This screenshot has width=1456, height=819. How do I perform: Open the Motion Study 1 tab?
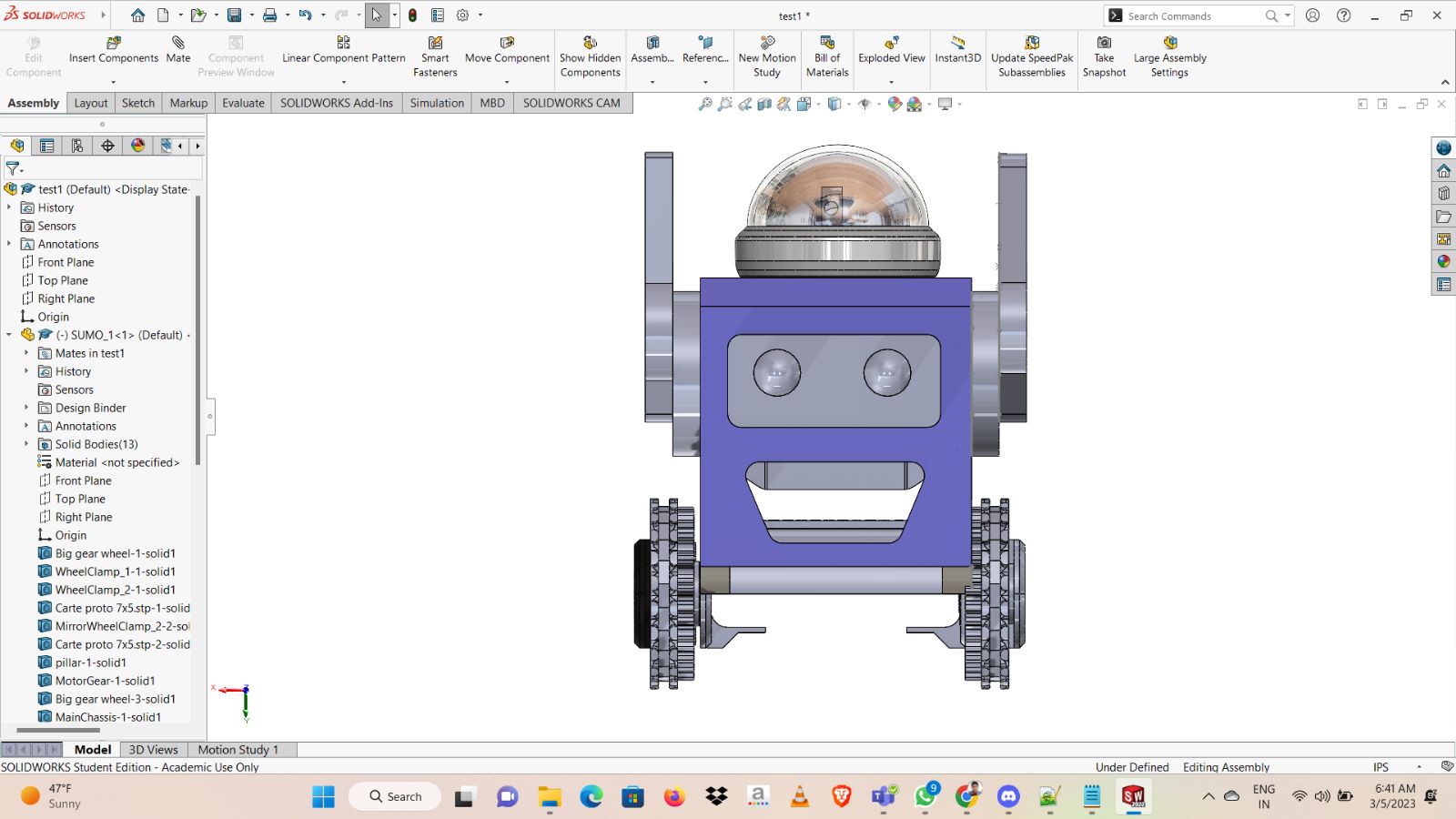[238, 750]
